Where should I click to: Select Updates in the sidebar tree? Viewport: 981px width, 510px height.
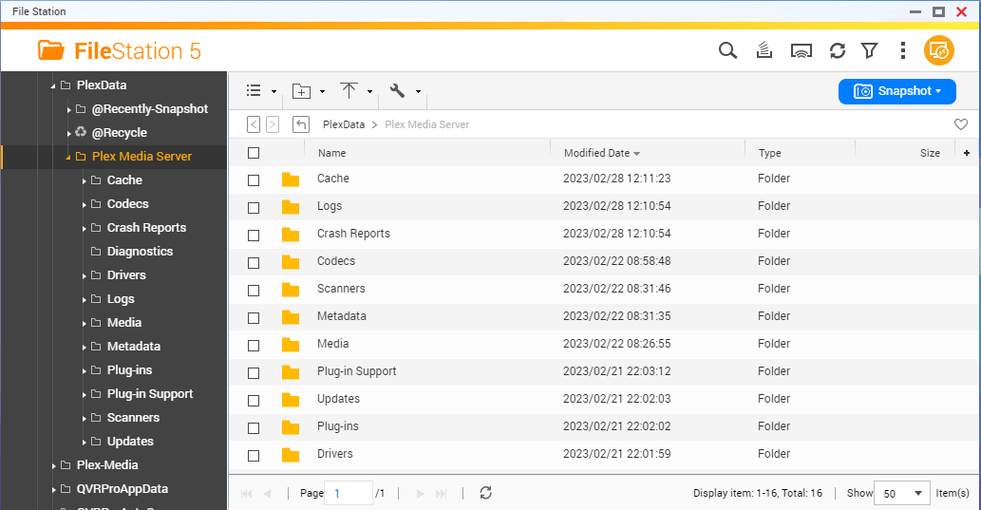tap(130, 442)
